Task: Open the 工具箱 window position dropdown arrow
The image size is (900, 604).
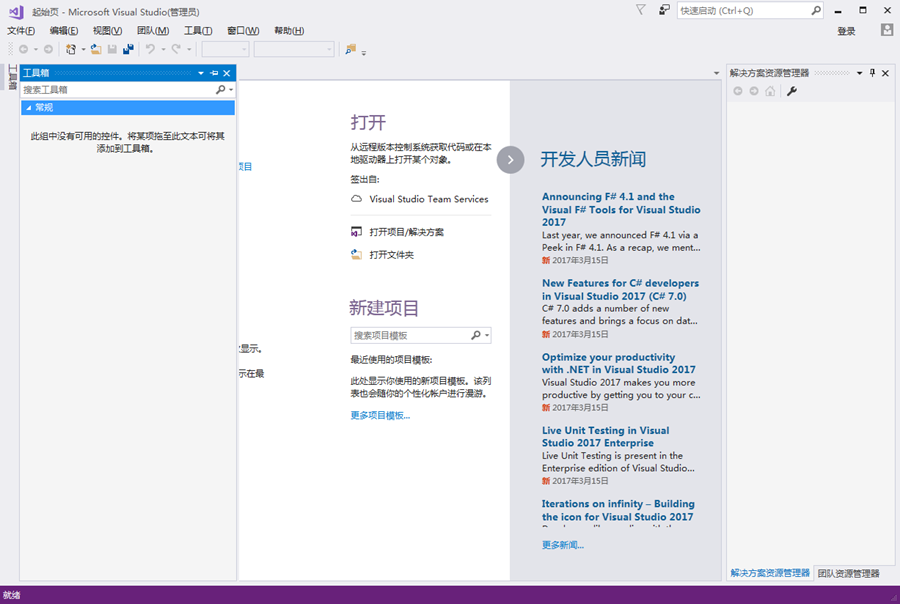Action: [x=201, y=73]
